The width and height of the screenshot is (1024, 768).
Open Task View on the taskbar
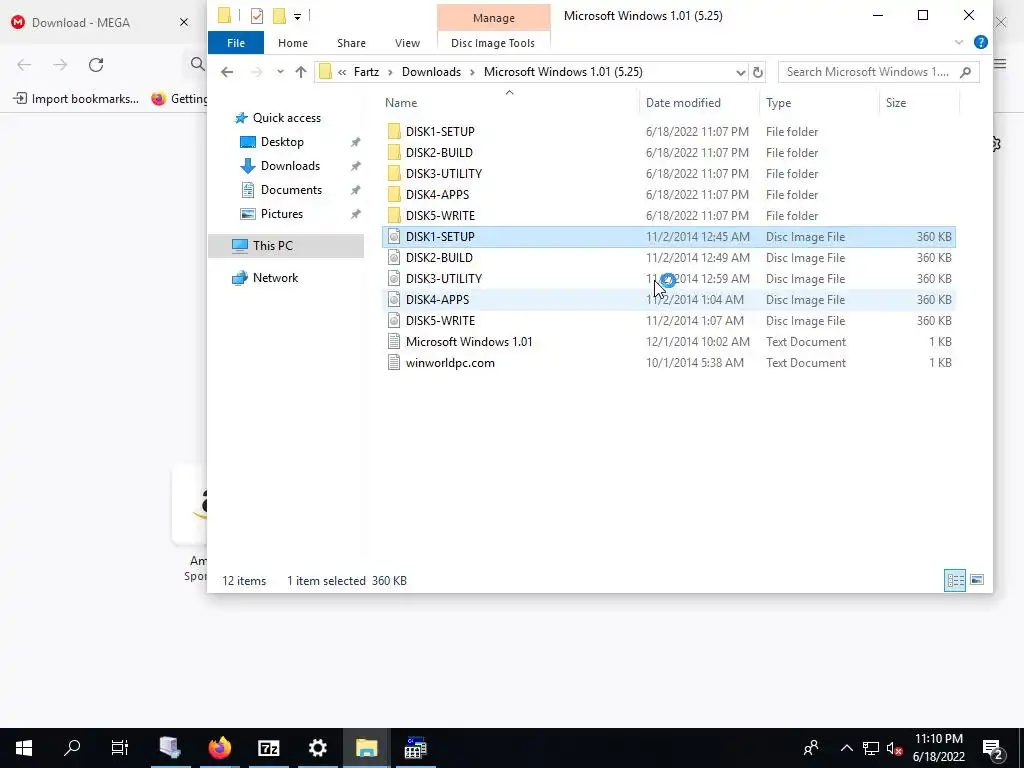click(x=120, y=748)
